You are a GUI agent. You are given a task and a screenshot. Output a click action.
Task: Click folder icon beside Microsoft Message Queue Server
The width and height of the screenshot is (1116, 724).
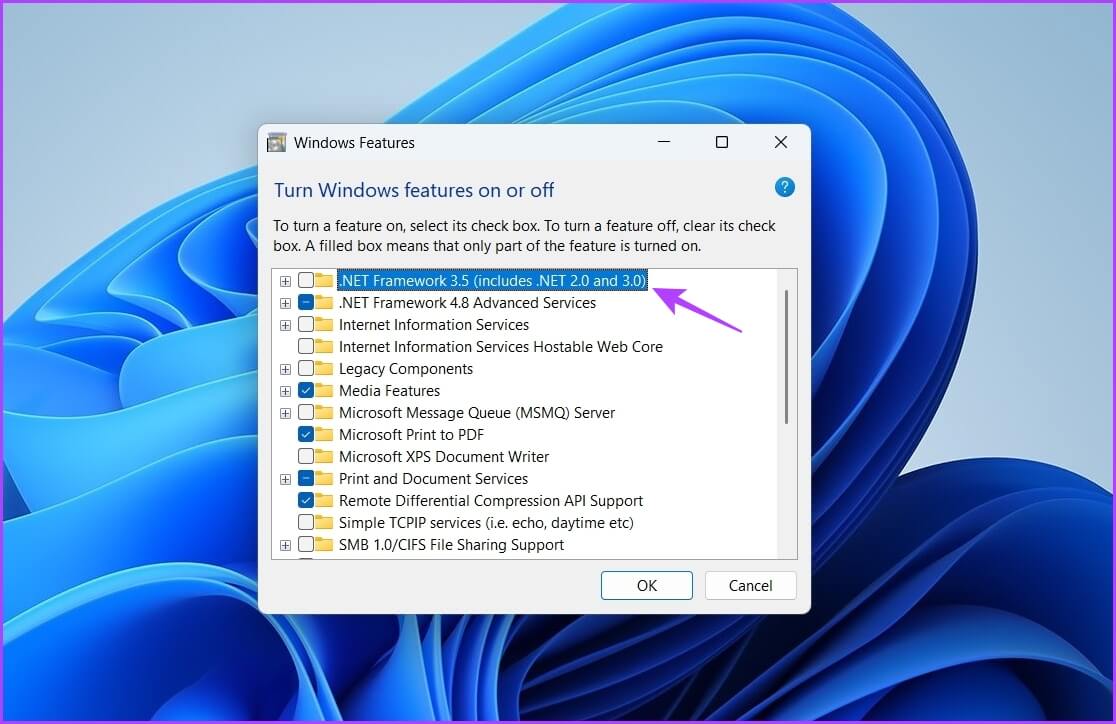pos(325,413)
